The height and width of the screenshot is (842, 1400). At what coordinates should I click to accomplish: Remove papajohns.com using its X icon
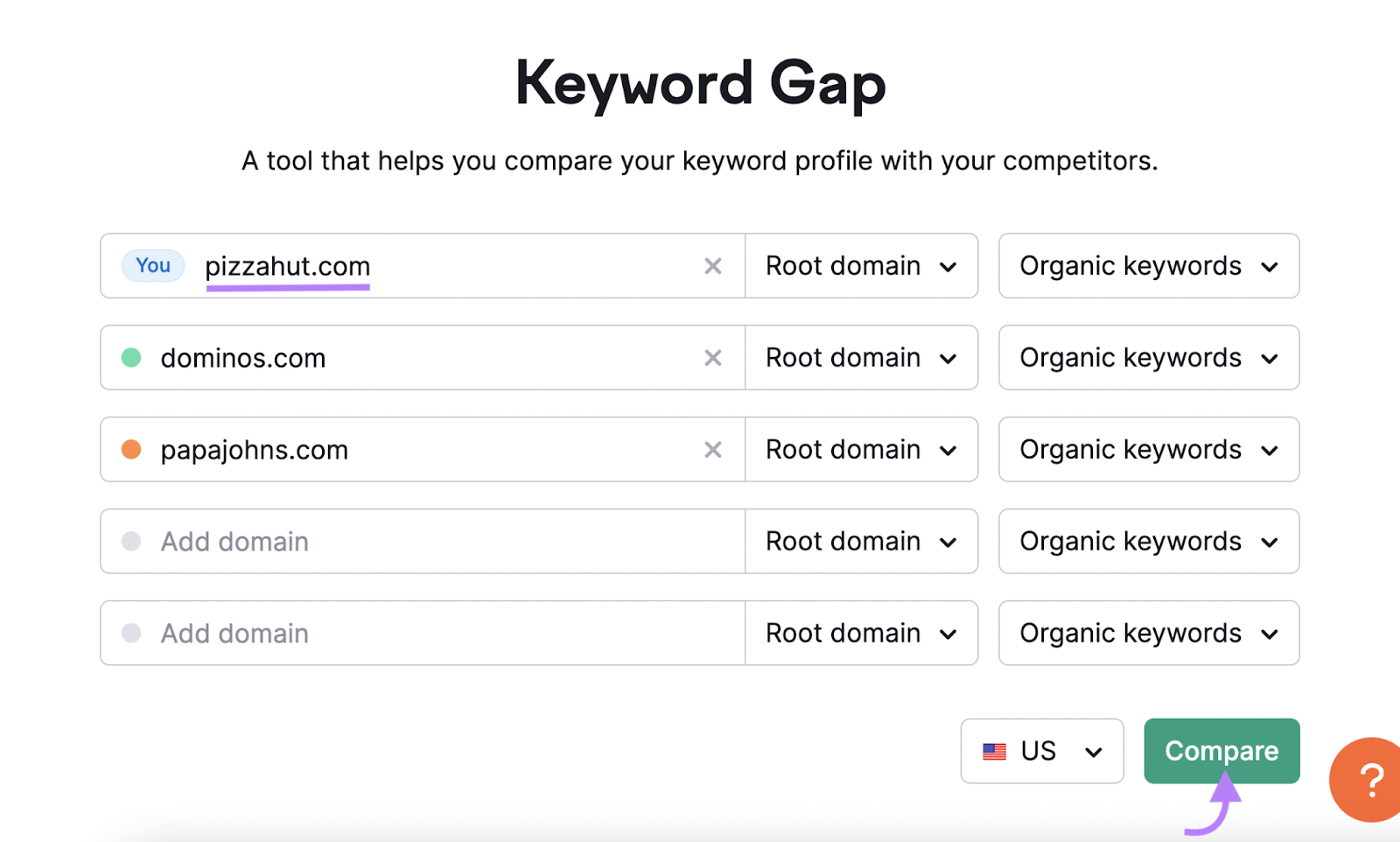713,449
